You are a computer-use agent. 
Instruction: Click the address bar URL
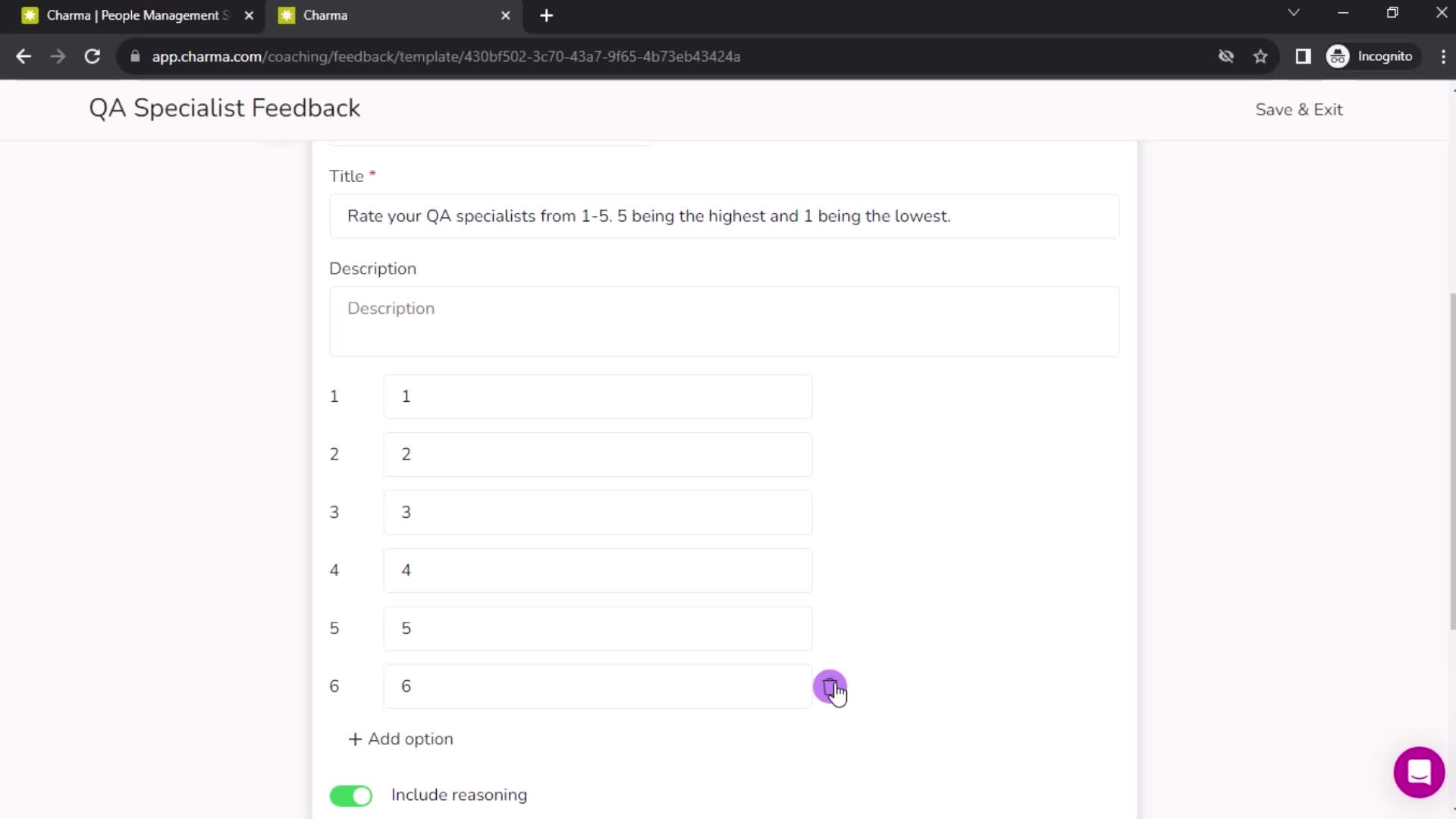(446, 56)
